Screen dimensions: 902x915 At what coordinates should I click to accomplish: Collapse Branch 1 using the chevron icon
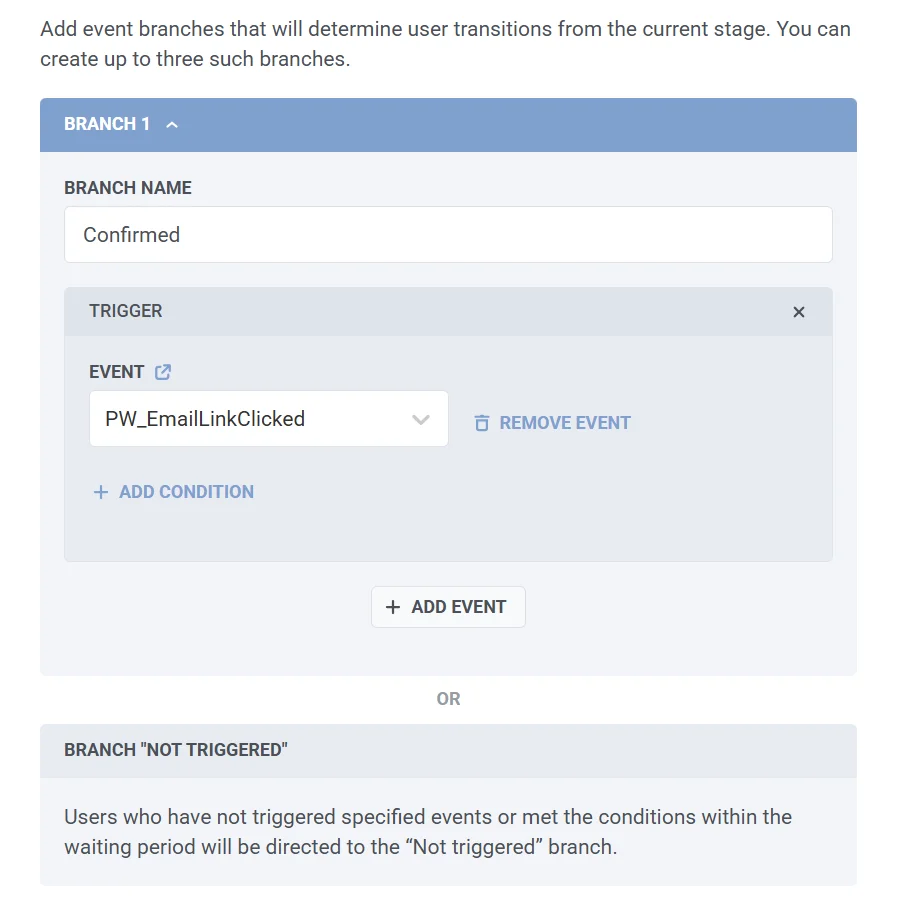172,125
